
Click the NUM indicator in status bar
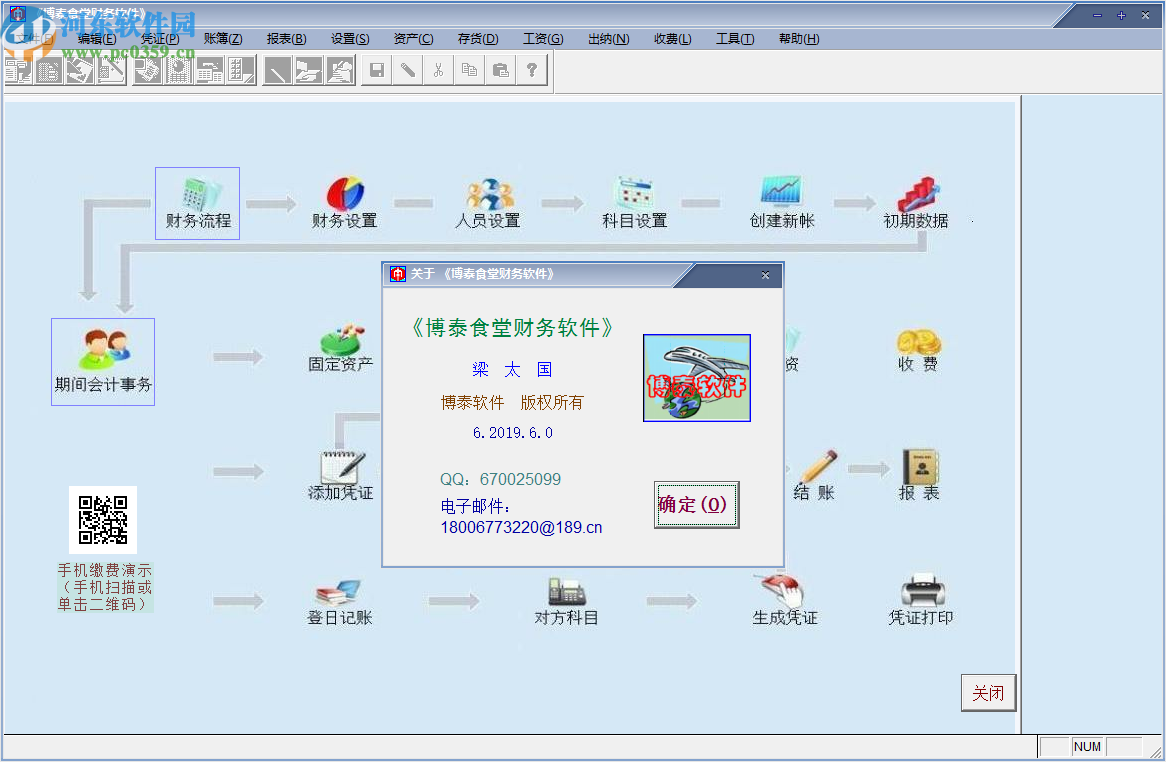pyautogui.click(x=1087, y=746)
